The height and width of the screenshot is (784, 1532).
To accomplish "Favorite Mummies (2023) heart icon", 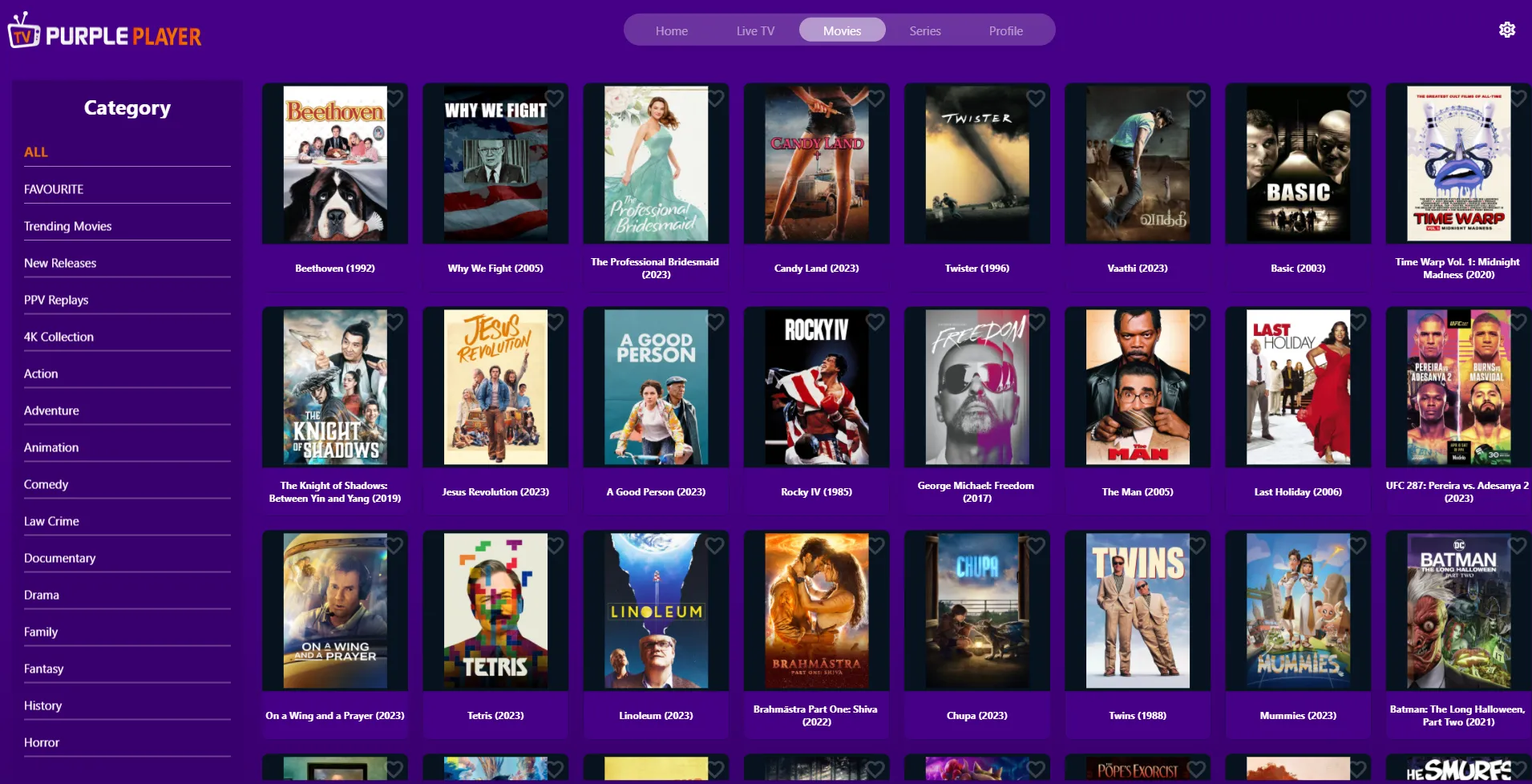I will (1356, 545).
